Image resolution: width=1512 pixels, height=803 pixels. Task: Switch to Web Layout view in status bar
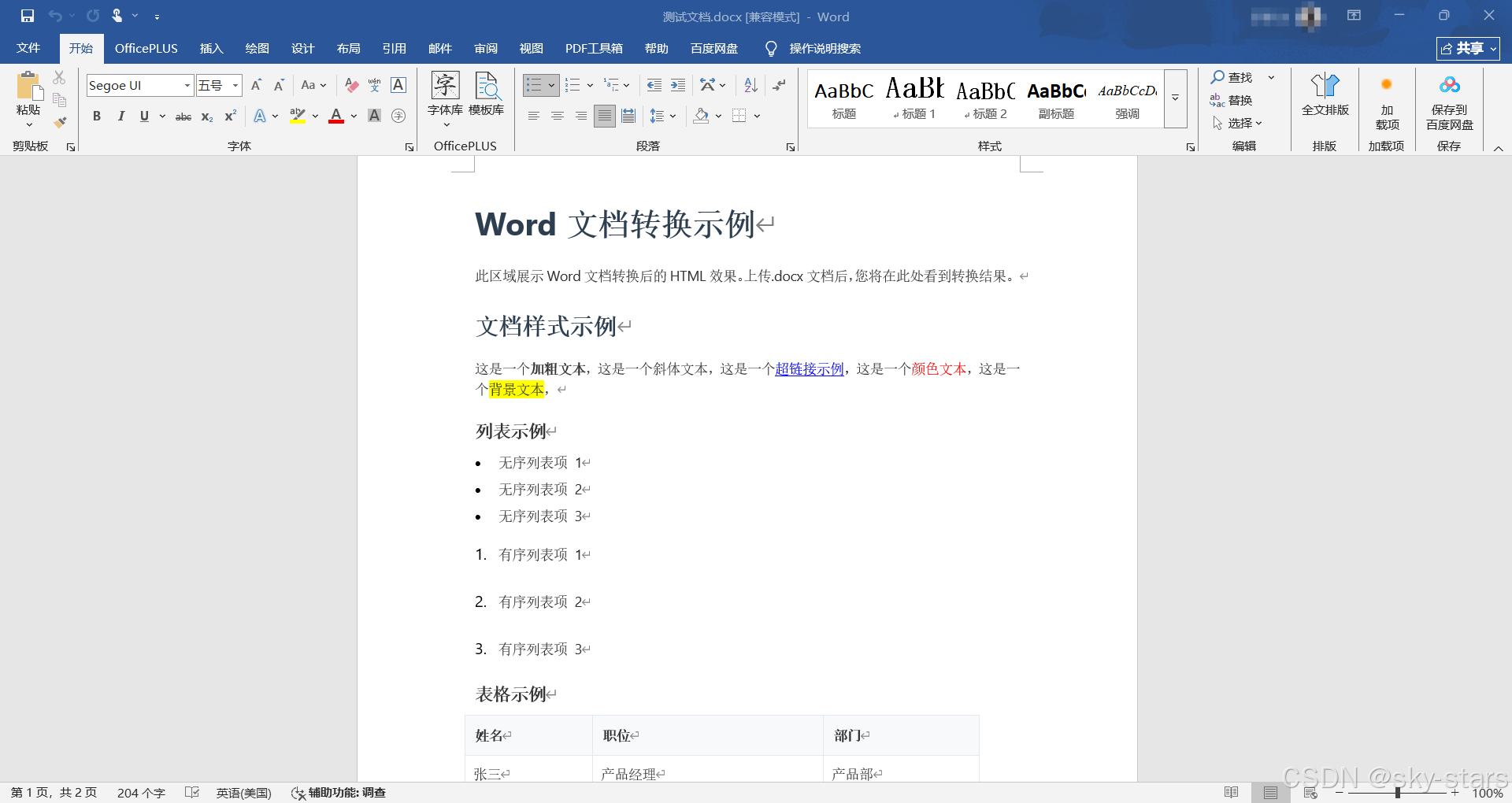(x=1310, y=792)
